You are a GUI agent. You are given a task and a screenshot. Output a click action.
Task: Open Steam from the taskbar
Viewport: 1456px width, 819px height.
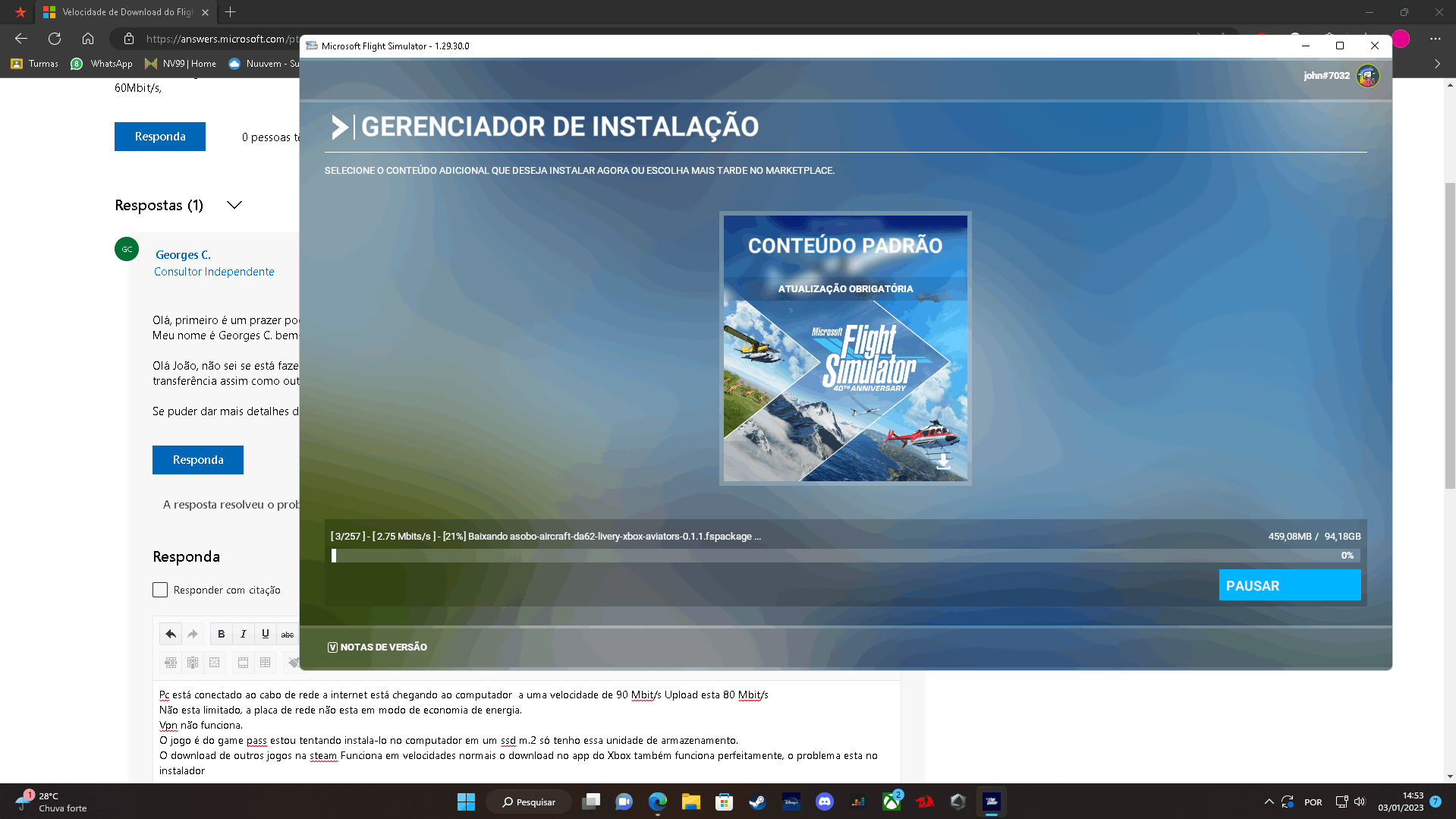tap(757, 802)
